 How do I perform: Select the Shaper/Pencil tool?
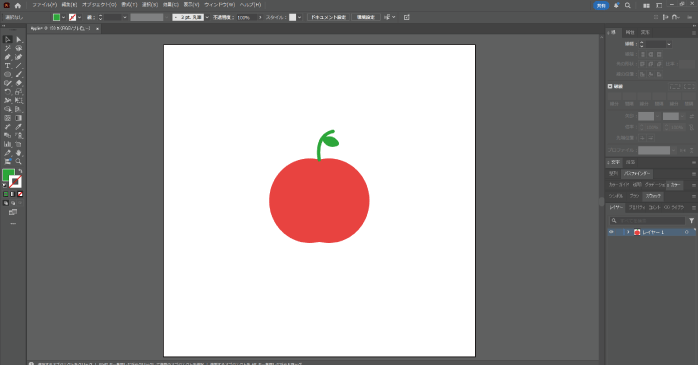pyautogui.click(x=8, y=83)
